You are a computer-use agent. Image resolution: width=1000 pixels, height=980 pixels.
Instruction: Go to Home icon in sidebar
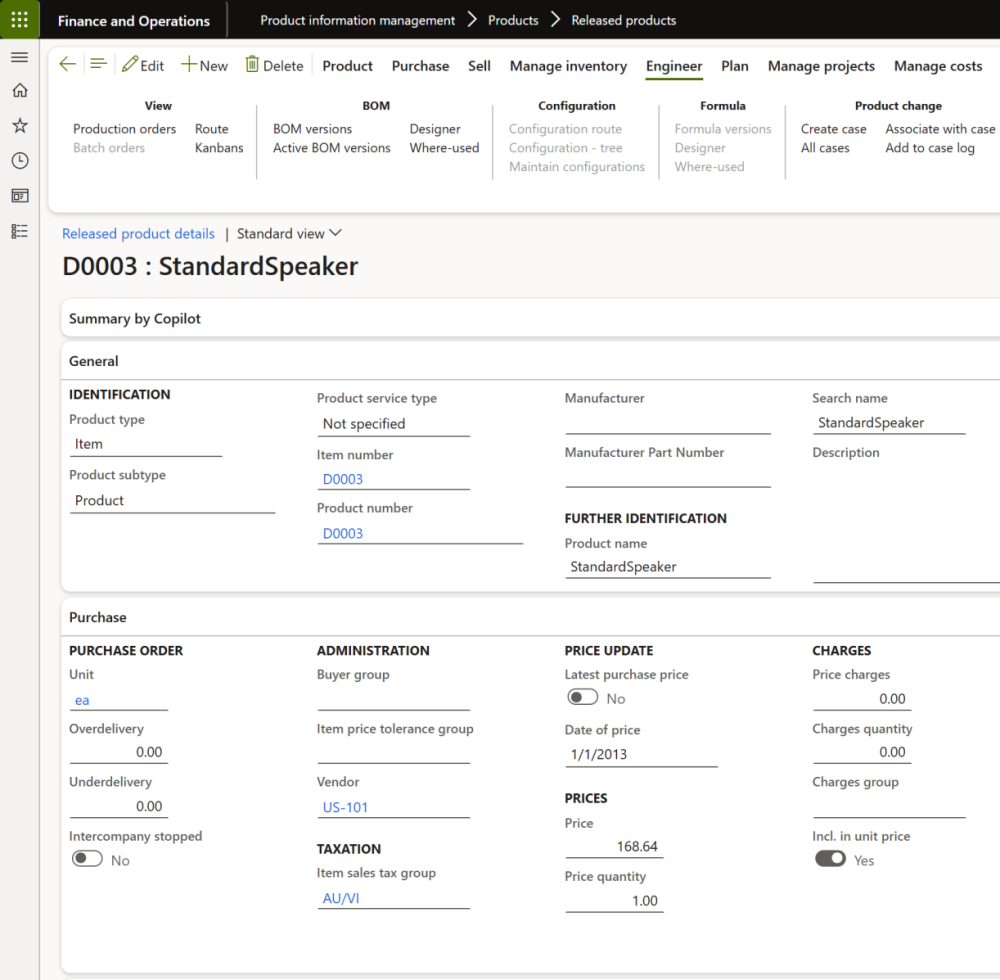click(20, 91)
